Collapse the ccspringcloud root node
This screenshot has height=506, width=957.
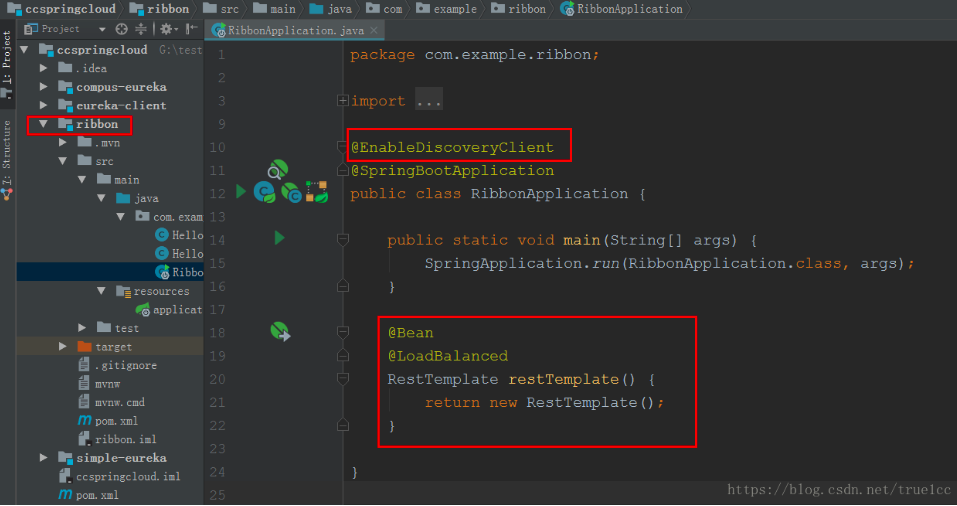[x=24, y=49]
